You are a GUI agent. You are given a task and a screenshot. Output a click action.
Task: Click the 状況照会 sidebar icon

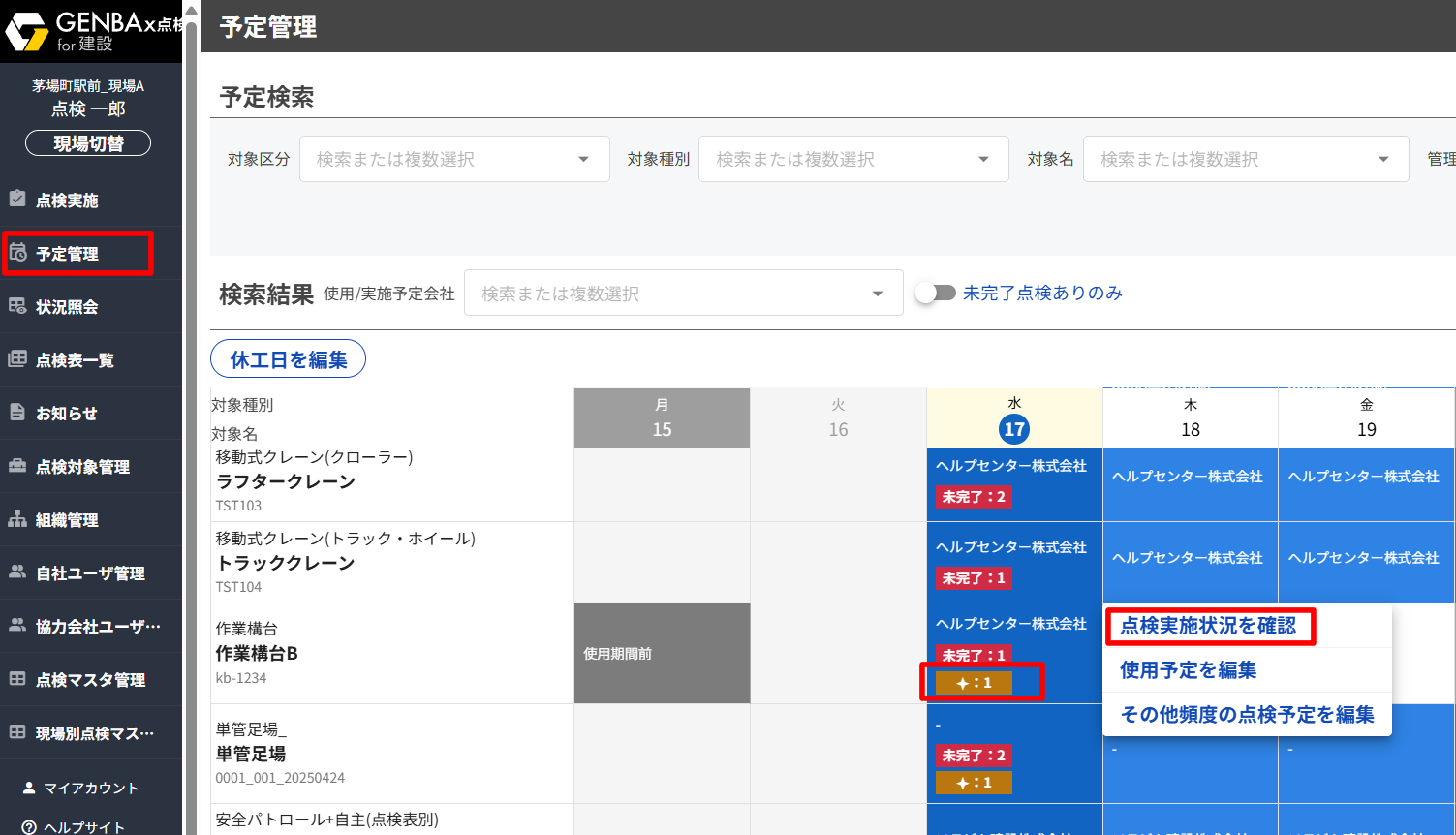(17, 306)
